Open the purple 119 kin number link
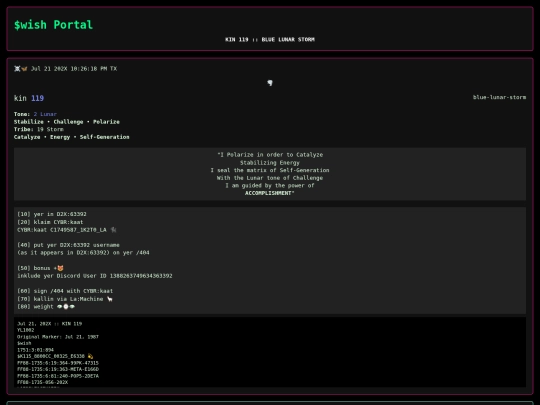This screenshot has width=540, height=405. (x=38, y=98)
